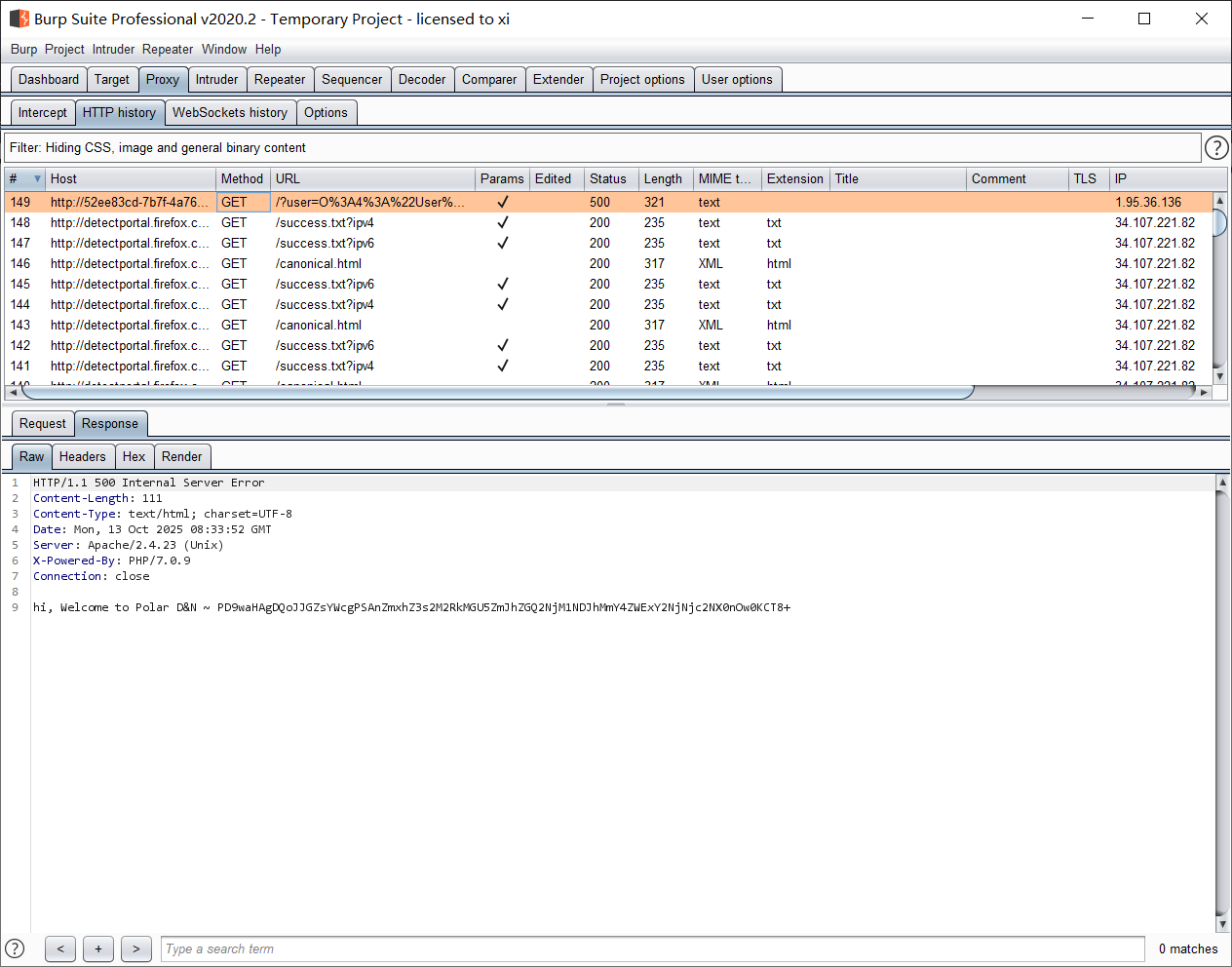Image resolution: width=1232 pixels, height=967 pixels.
Task: Select history row number 143
Action: [x=608, y=326]
